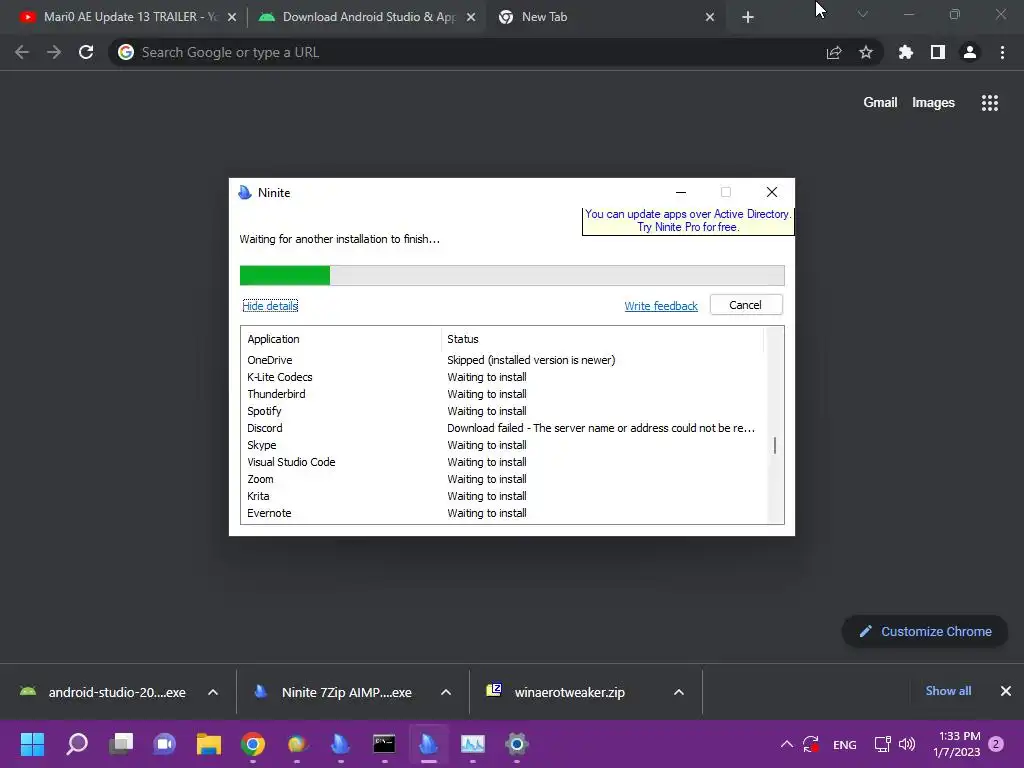Expand android-studio download options chevron
1024x768 pixels.
pyautogui.click(x=213, y=692)
